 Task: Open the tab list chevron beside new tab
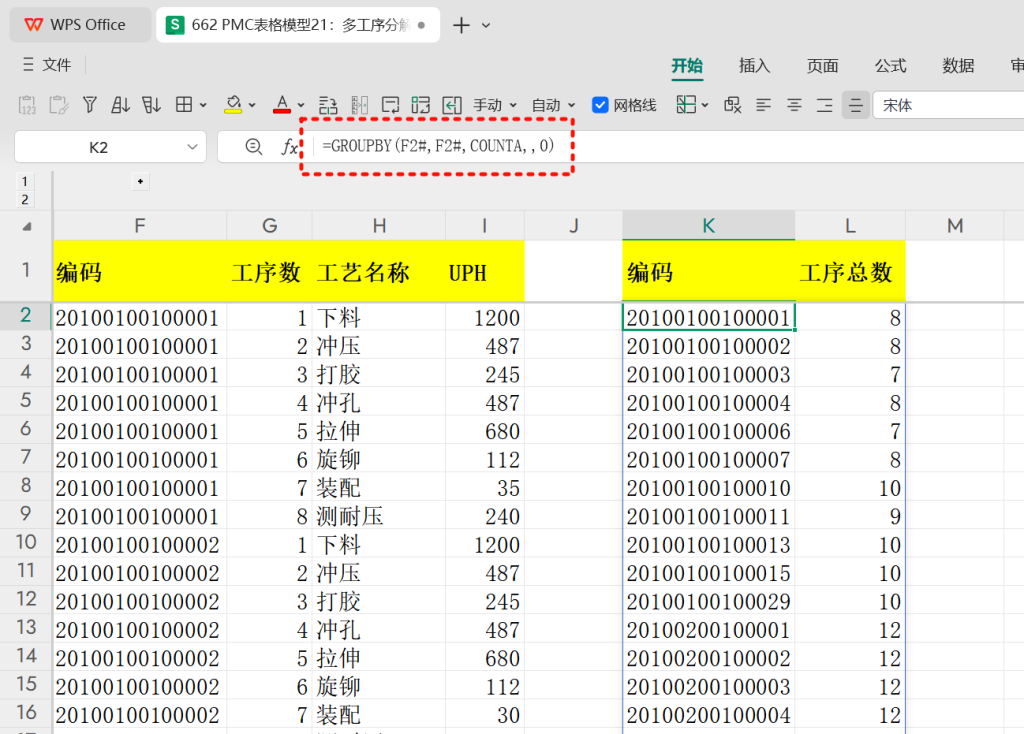coord(486,25)
